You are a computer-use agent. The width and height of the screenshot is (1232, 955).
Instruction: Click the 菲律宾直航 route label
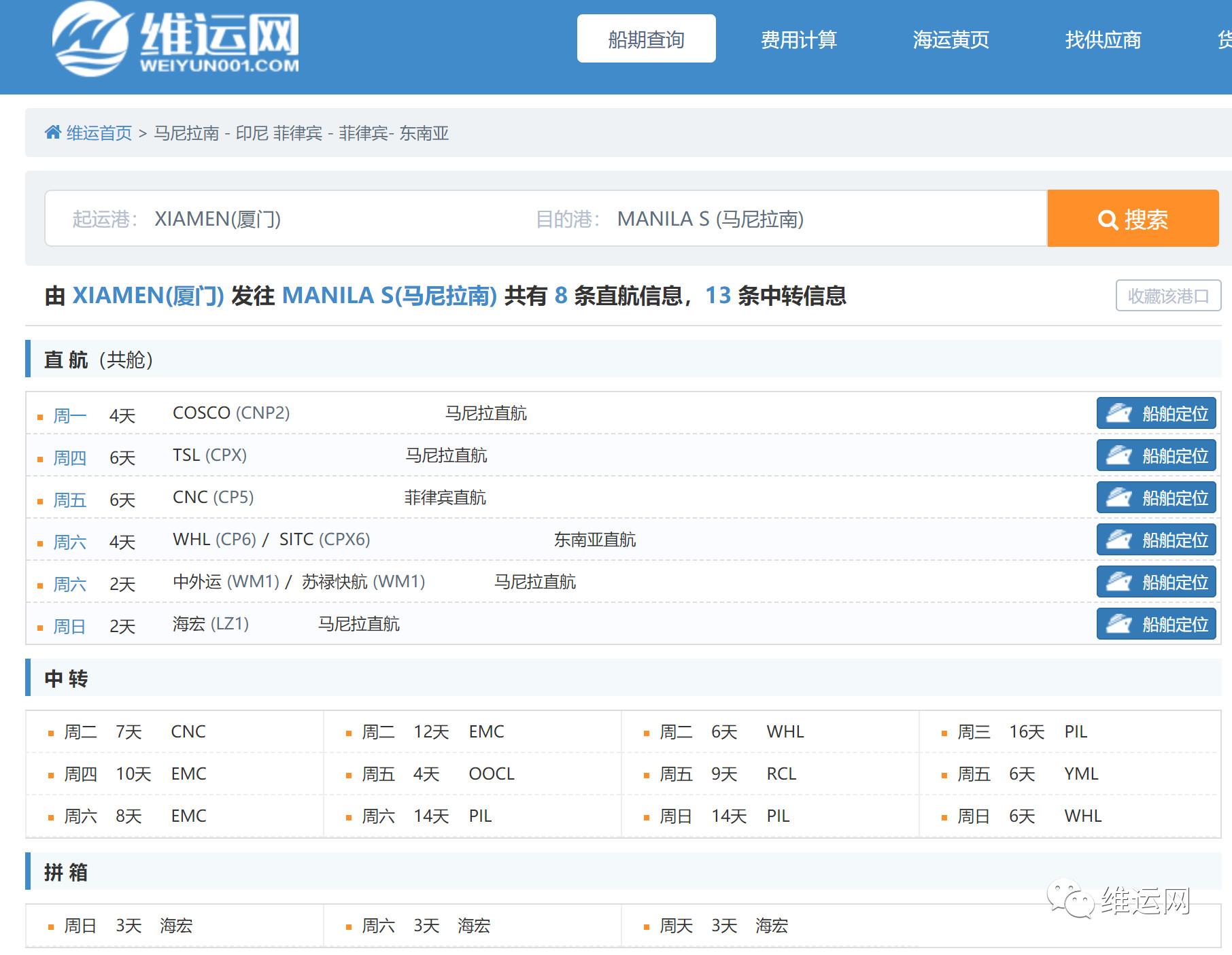click(x=445, y=498)
